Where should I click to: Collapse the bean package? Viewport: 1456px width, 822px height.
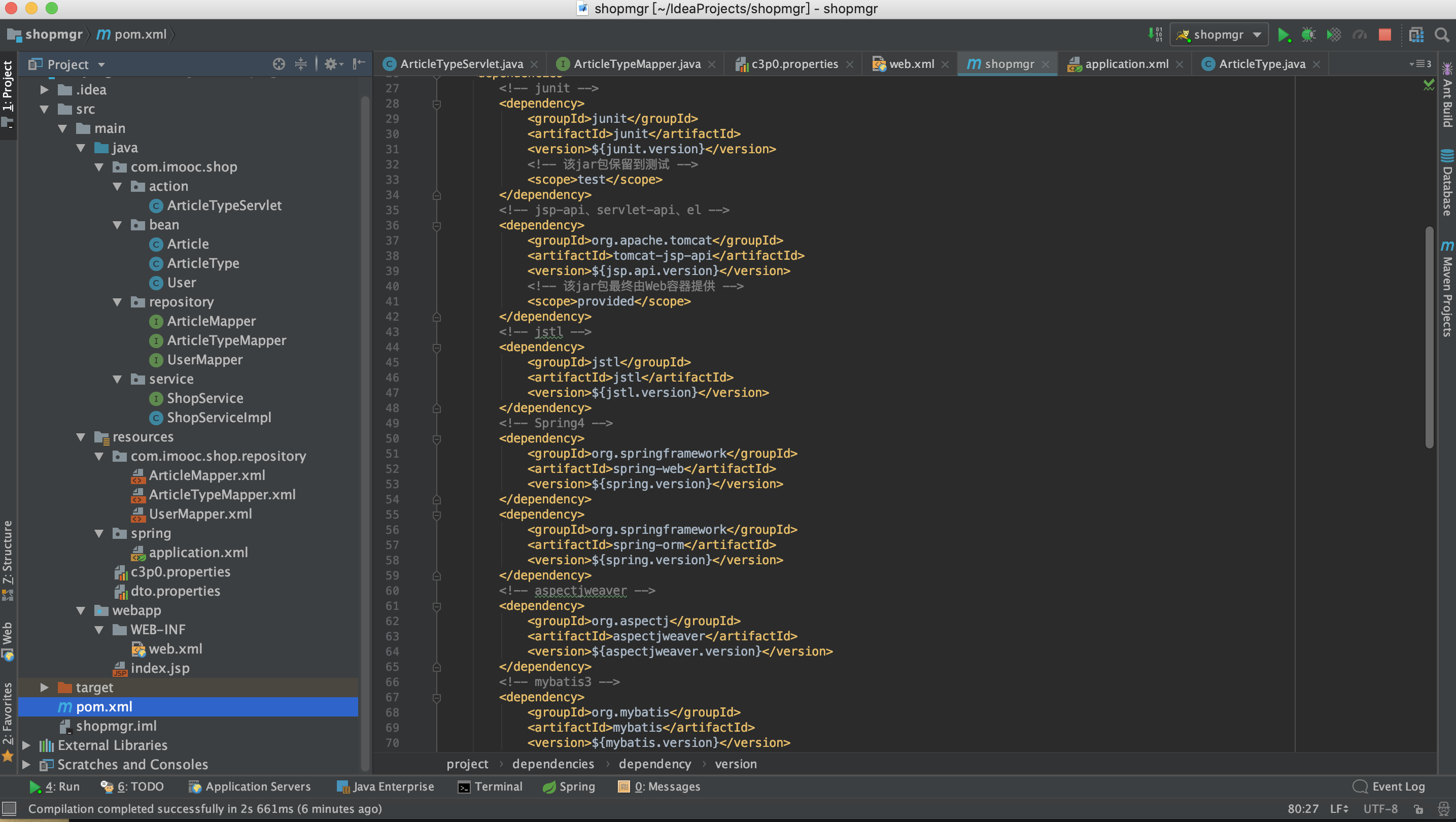tap(117, 225)
